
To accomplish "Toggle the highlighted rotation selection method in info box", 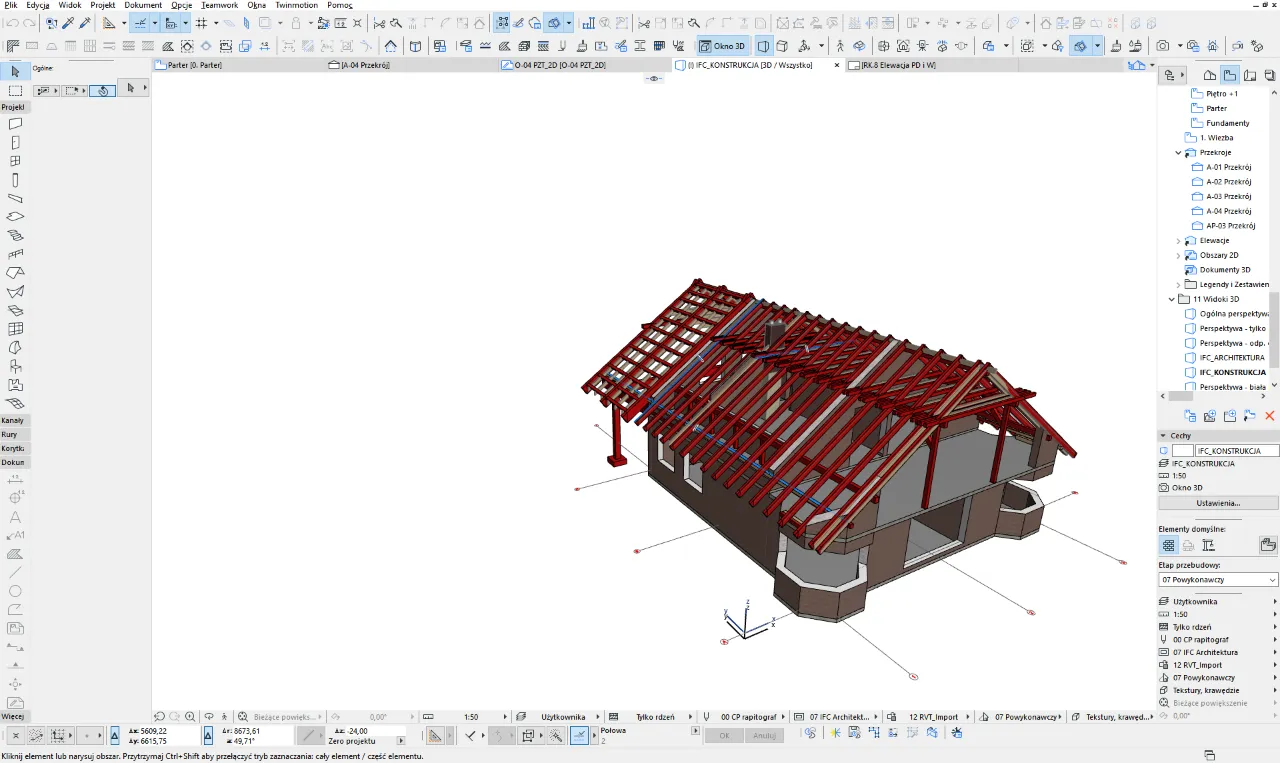I will point(101,90).
